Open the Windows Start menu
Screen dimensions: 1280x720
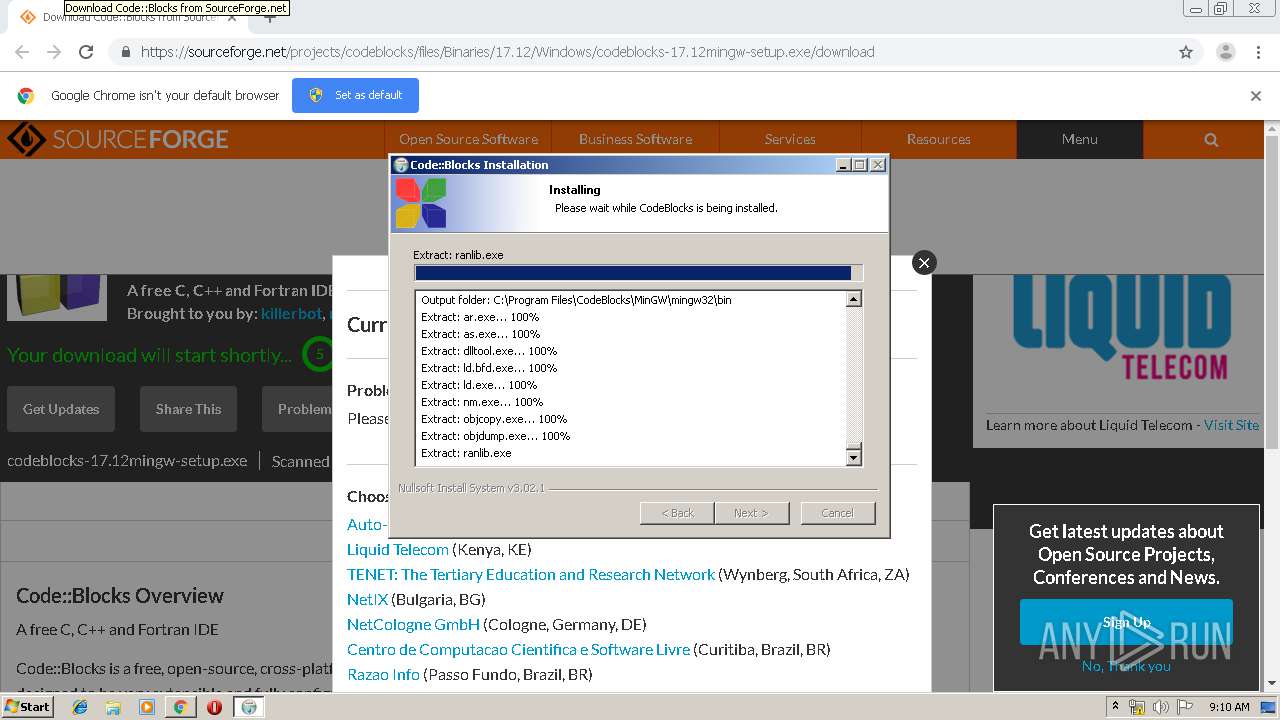(x=28, y=706)
